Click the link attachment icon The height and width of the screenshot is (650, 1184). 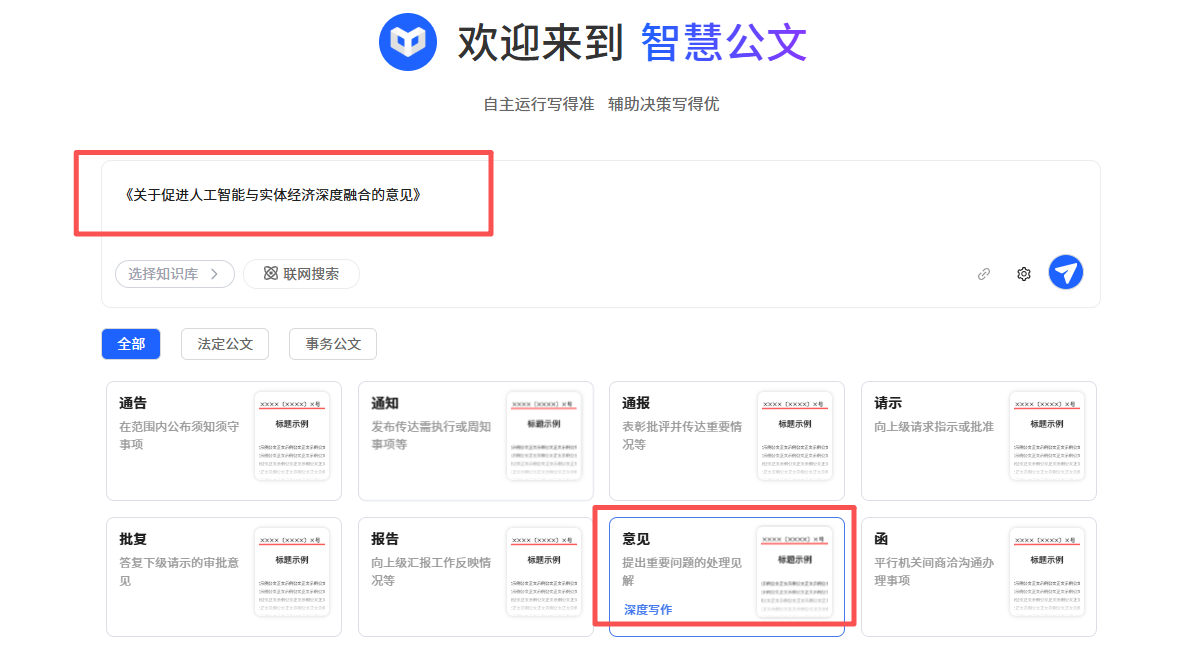[983, 274]
